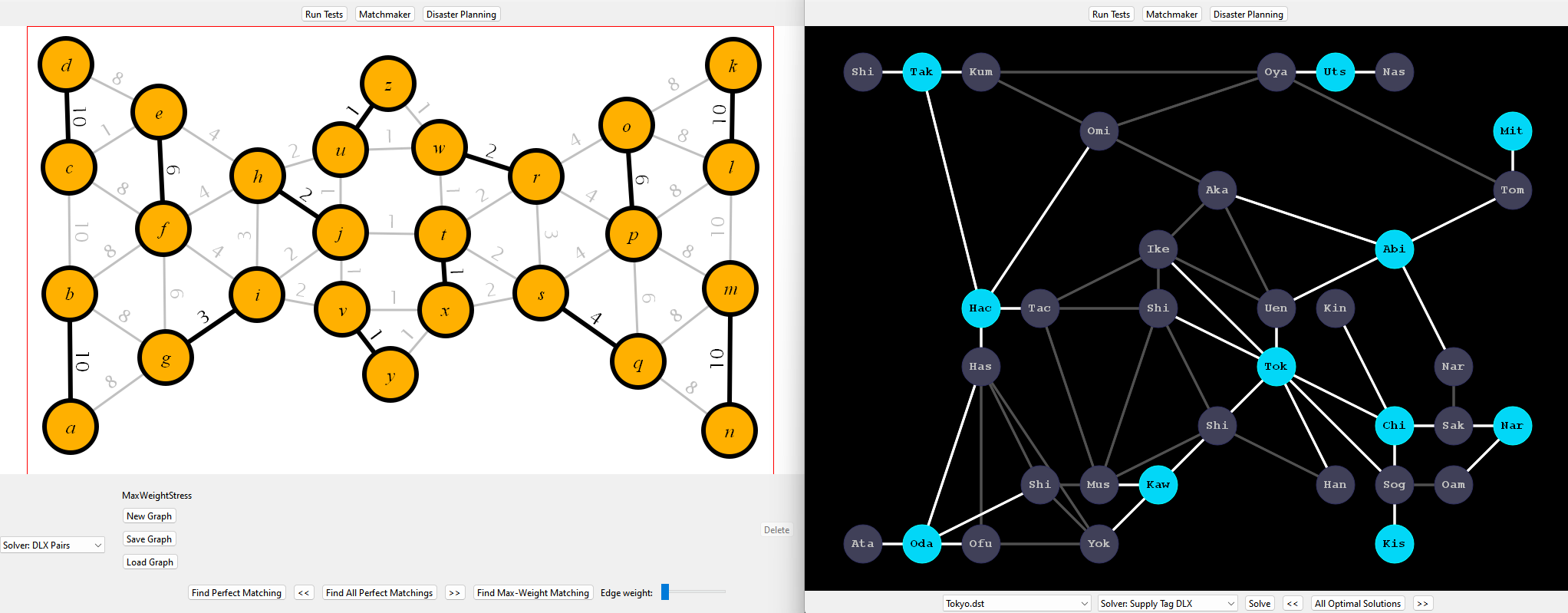This screenshot has width=1568, height=613.
Task: Select graph node p
Action: tap(633, 235)
